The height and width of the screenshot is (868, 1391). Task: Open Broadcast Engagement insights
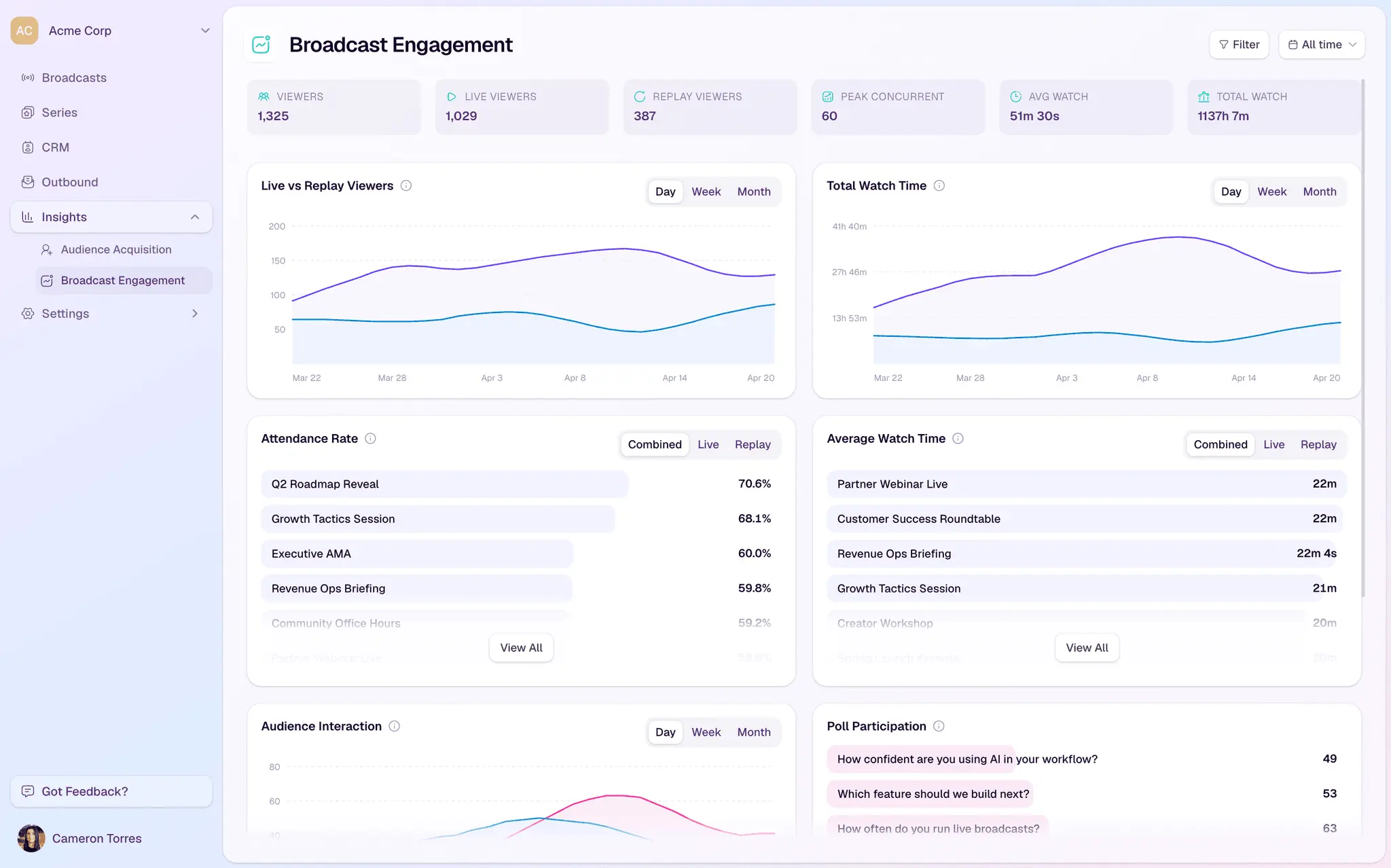123,281
